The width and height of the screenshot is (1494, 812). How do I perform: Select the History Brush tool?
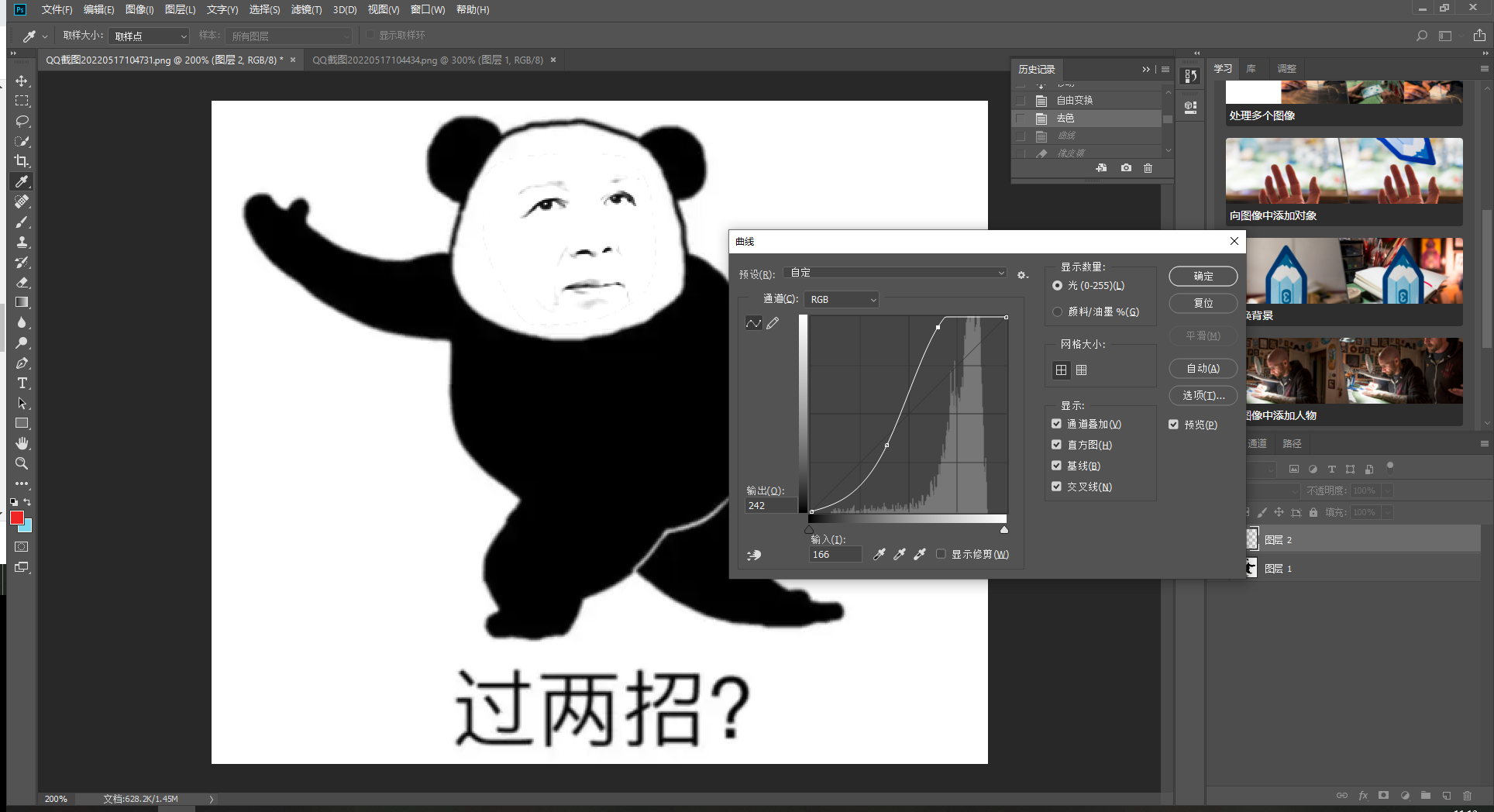22,262
